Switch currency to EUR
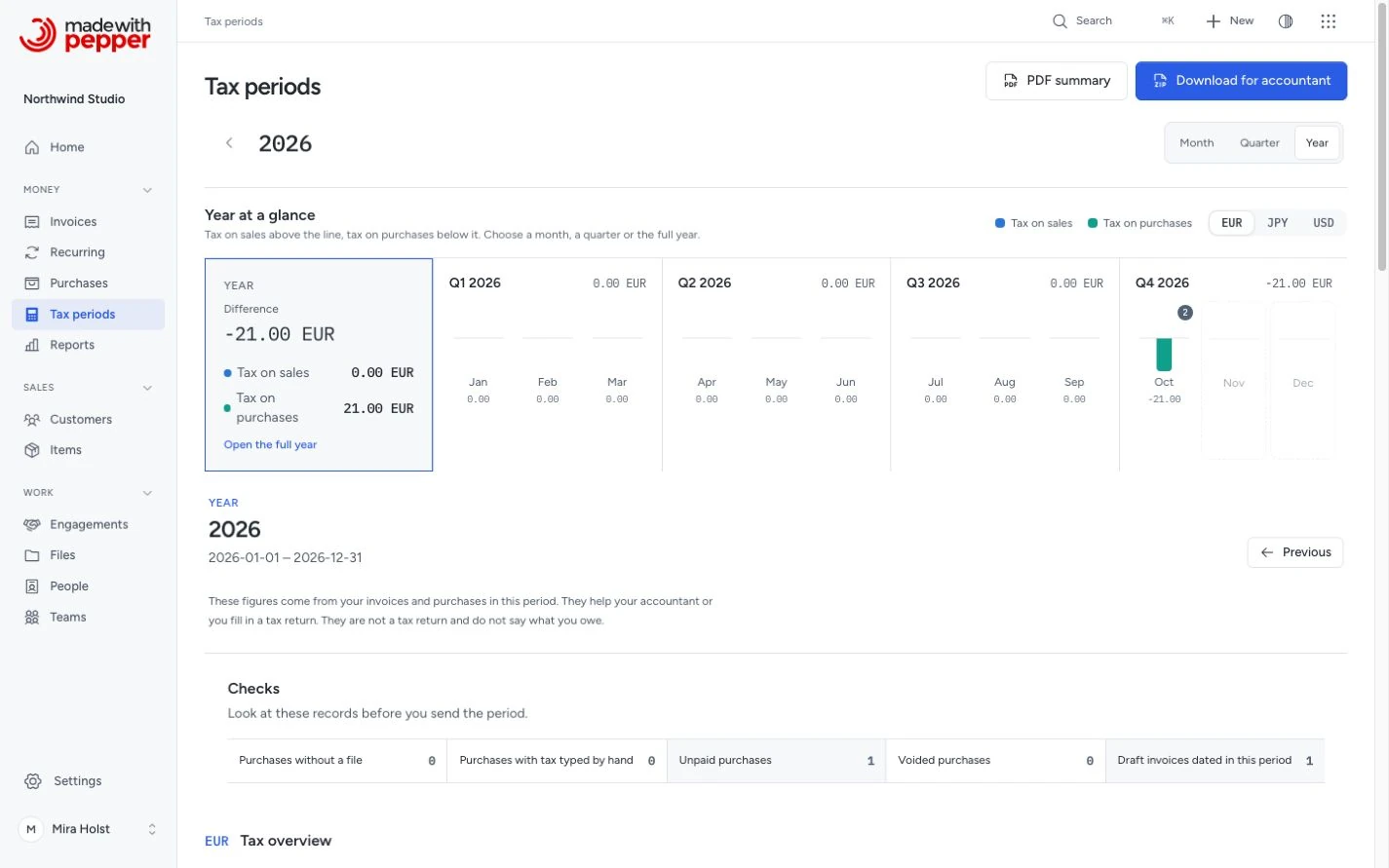The width and height of the screenshot is (1389, 868). coord(1232,223)
